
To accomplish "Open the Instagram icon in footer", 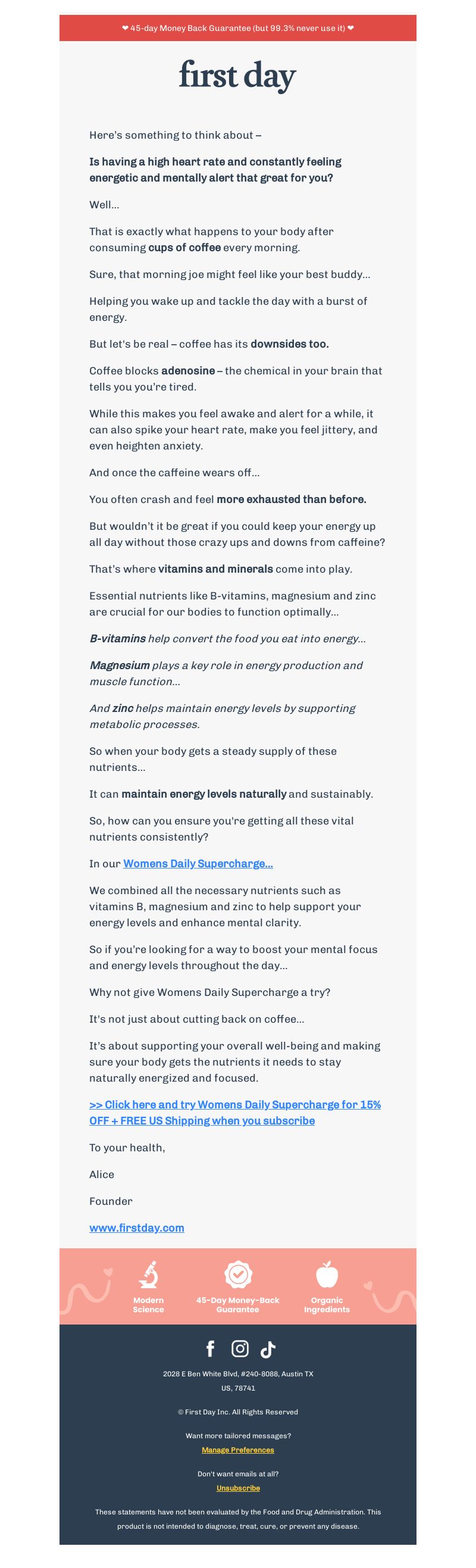I will tap(240, 1348).
